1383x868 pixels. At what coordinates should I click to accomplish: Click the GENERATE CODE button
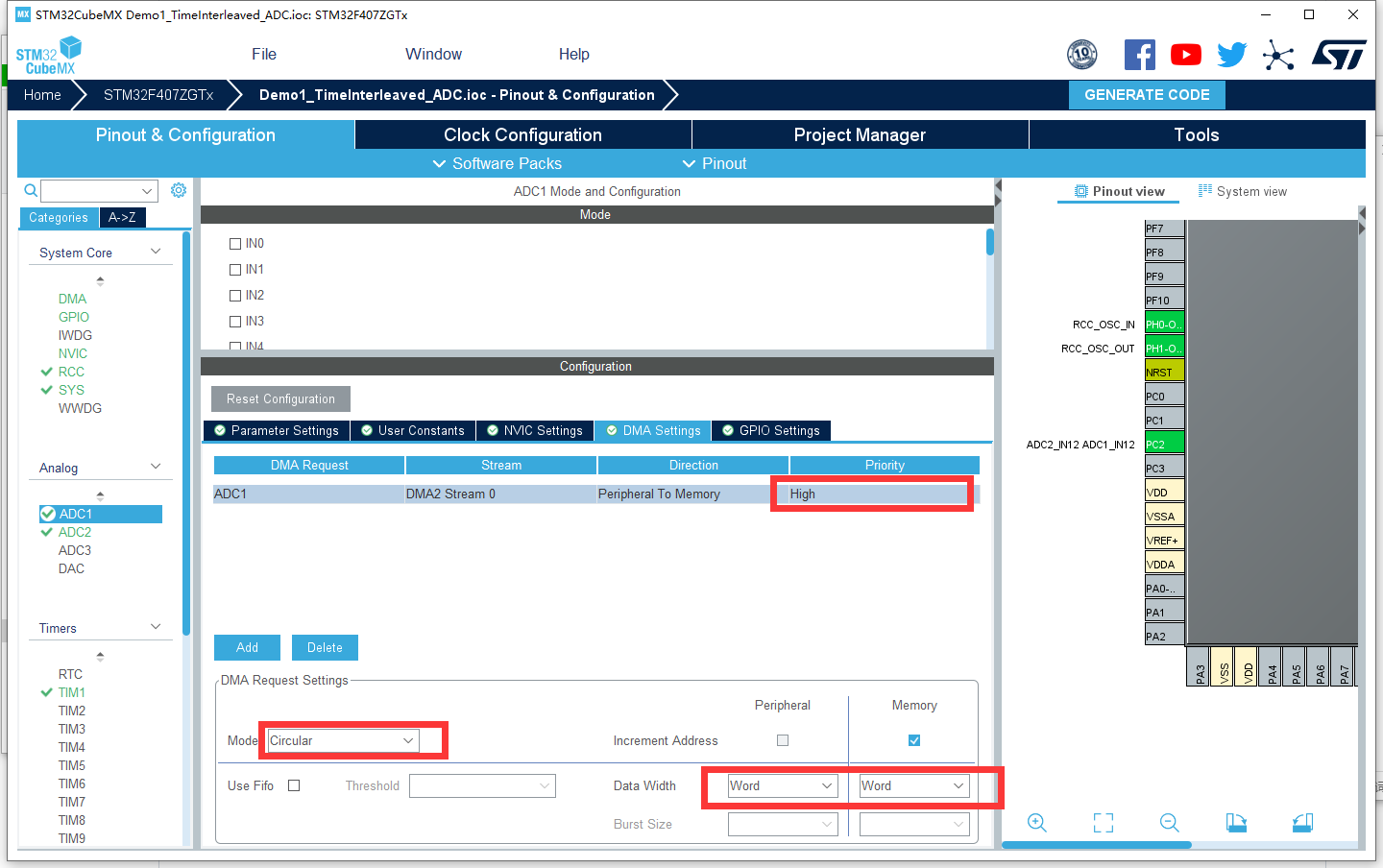click(1147, 94)
